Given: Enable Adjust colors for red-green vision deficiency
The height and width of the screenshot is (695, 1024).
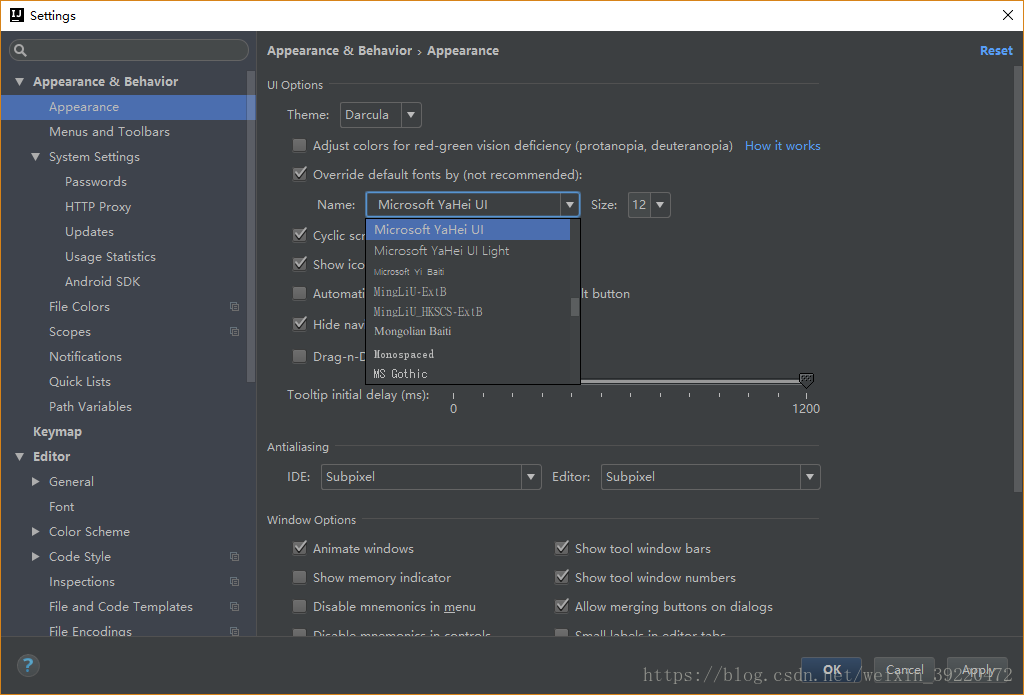Looking at the screenshot, I should click(299, 146).
